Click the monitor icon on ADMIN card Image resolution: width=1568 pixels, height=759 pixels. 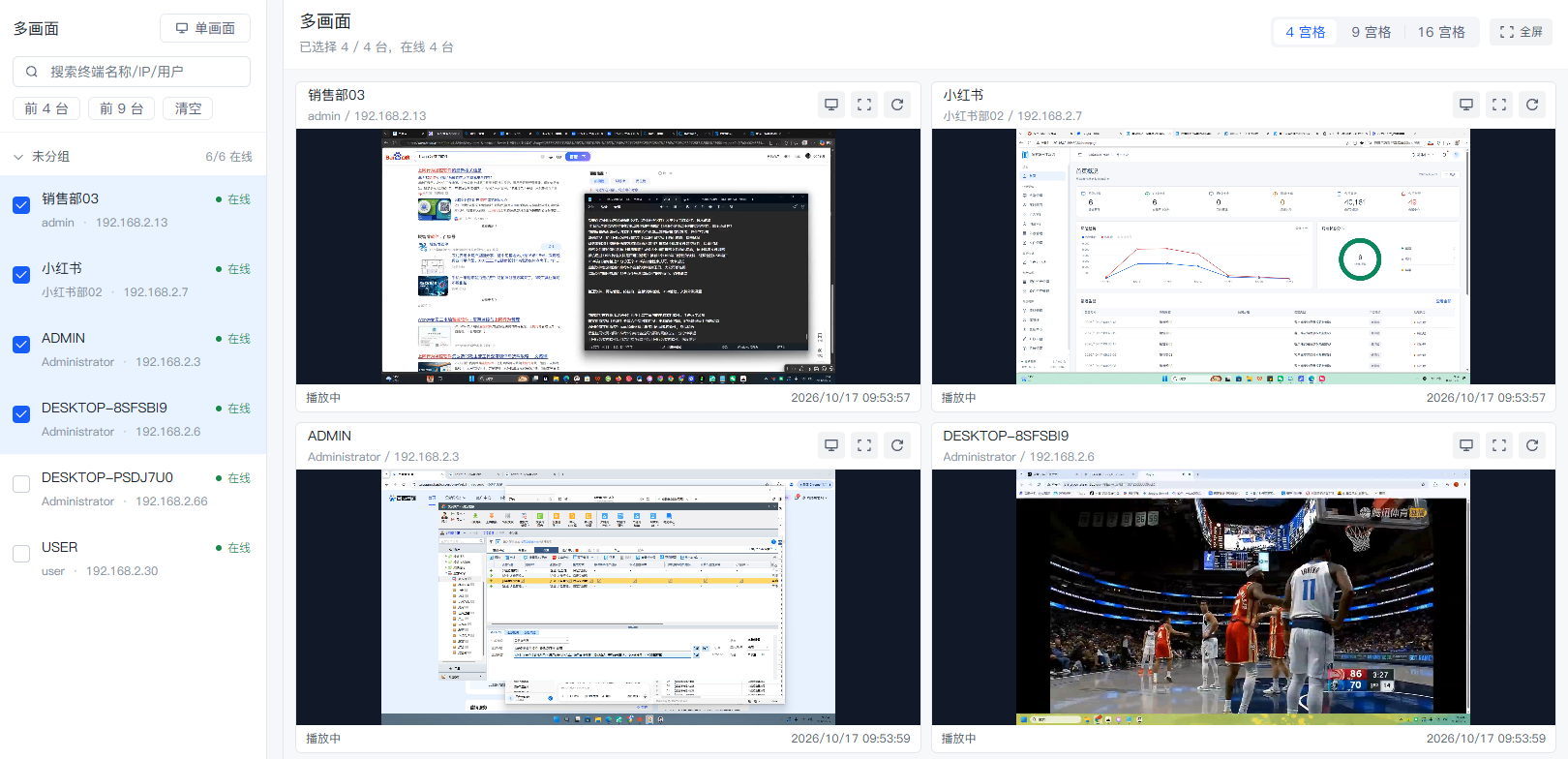point(831,445)
